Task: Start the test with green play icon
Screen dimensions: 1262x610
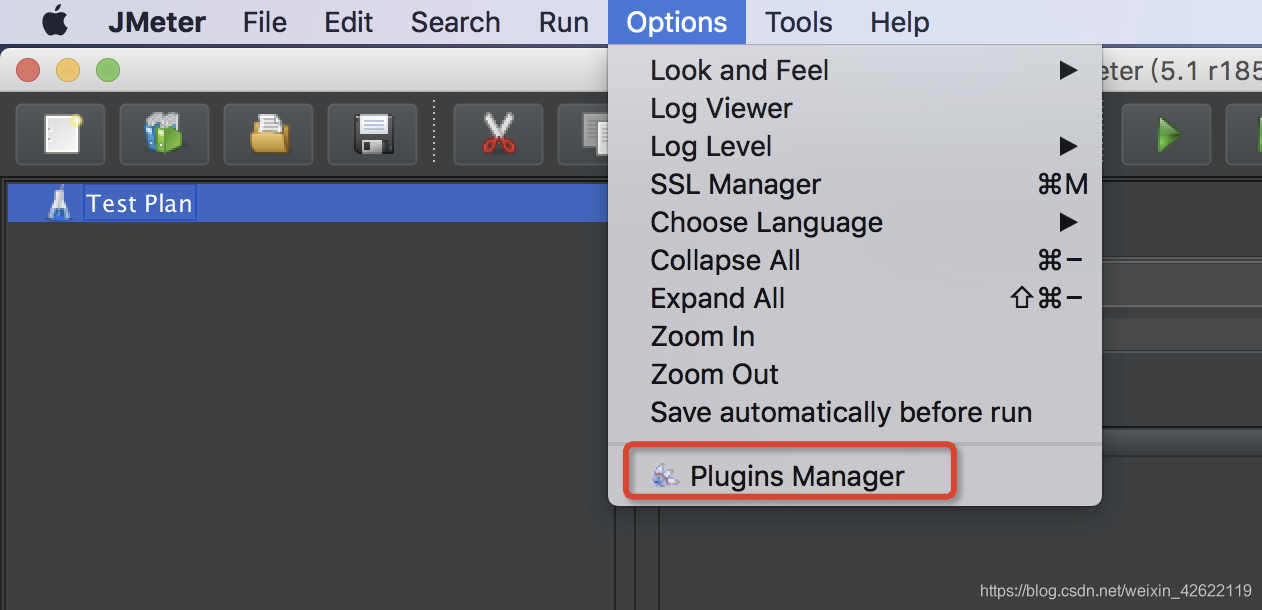Action: tap(1166, 134)
